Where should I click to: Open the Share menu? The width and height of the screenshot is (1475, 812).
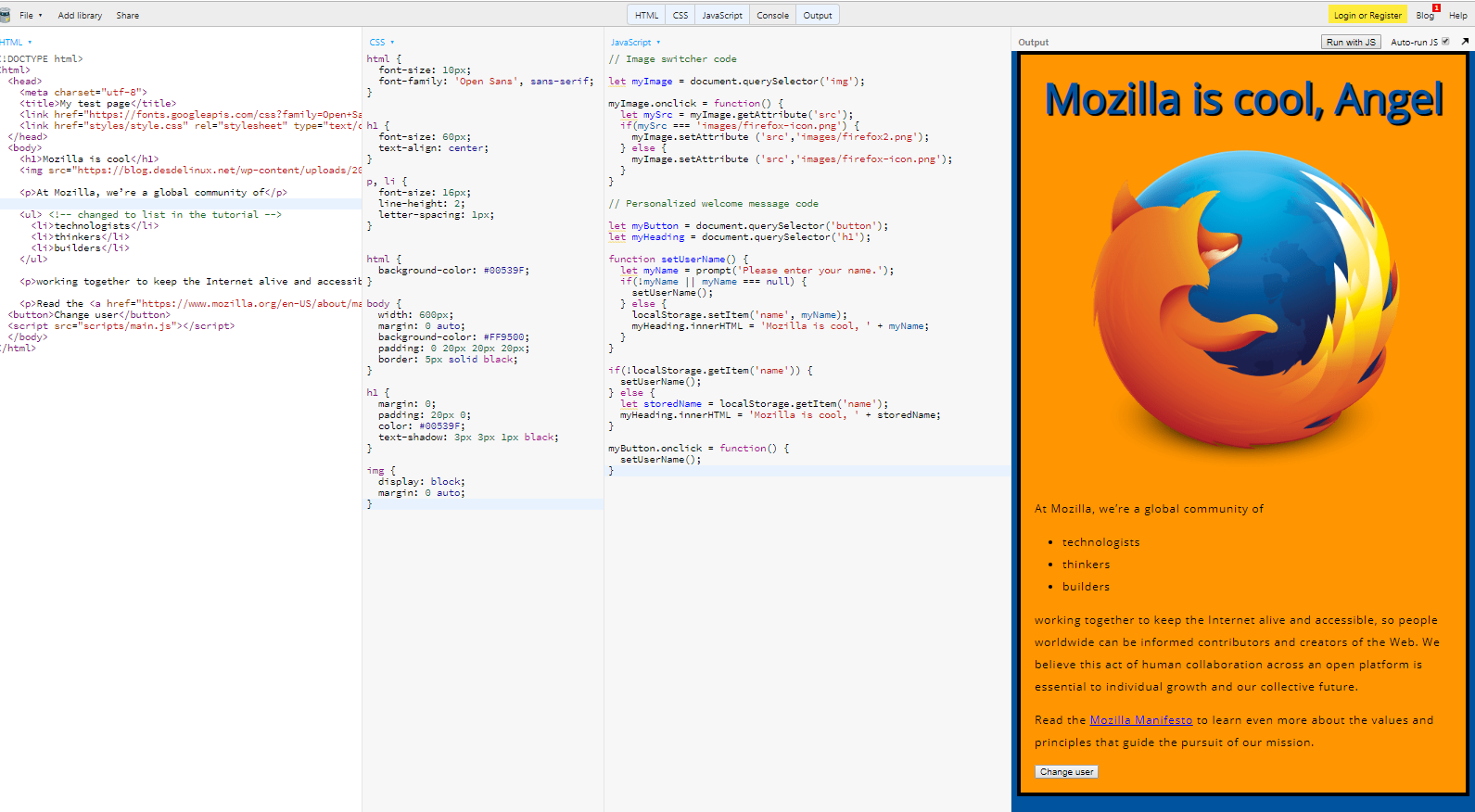click(128, 15)
